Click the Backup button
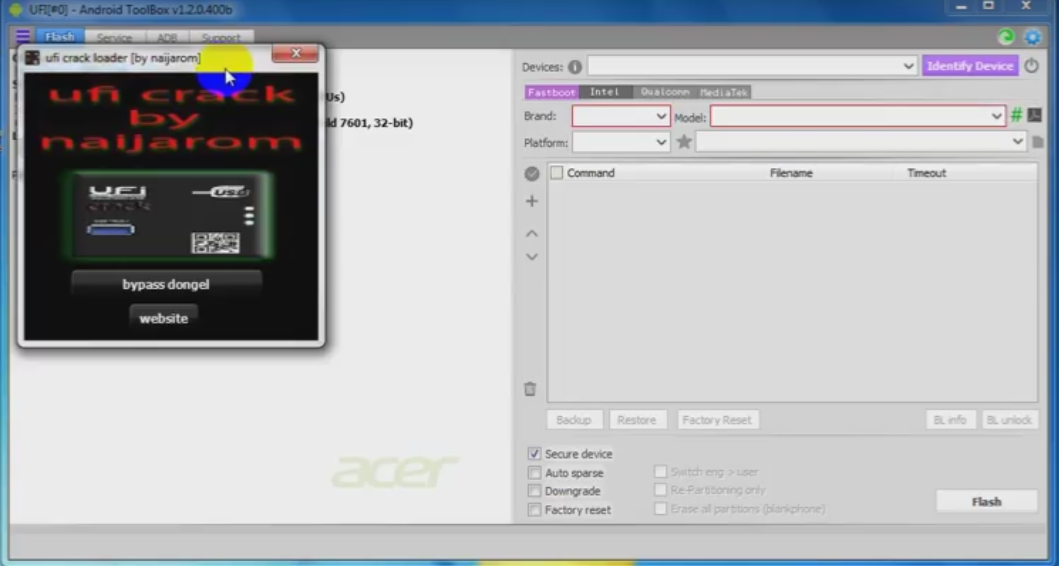1059x566 pixels. [573, 419]
